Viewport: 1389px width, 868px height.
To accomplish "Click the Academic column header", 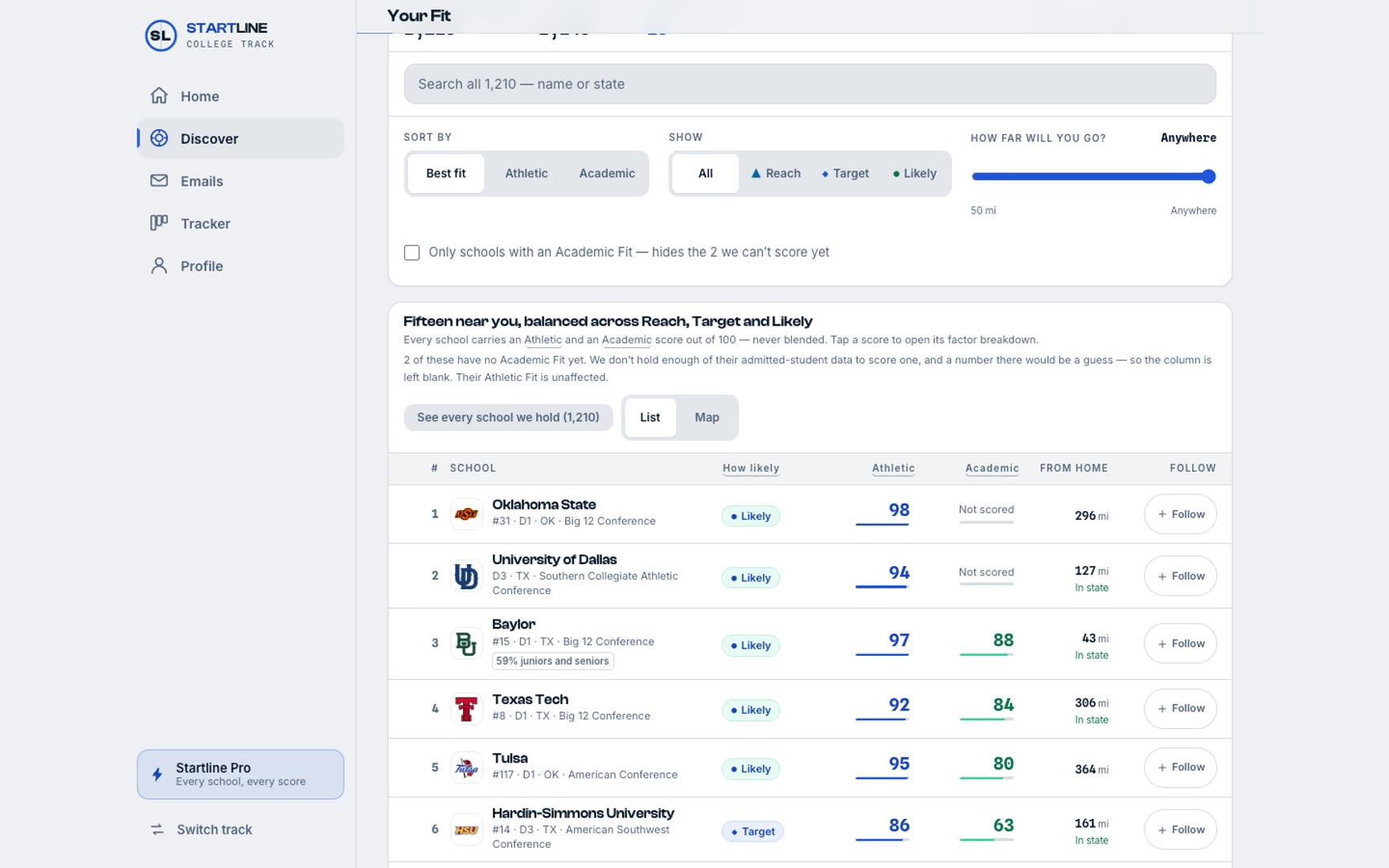I will (992, 469).
